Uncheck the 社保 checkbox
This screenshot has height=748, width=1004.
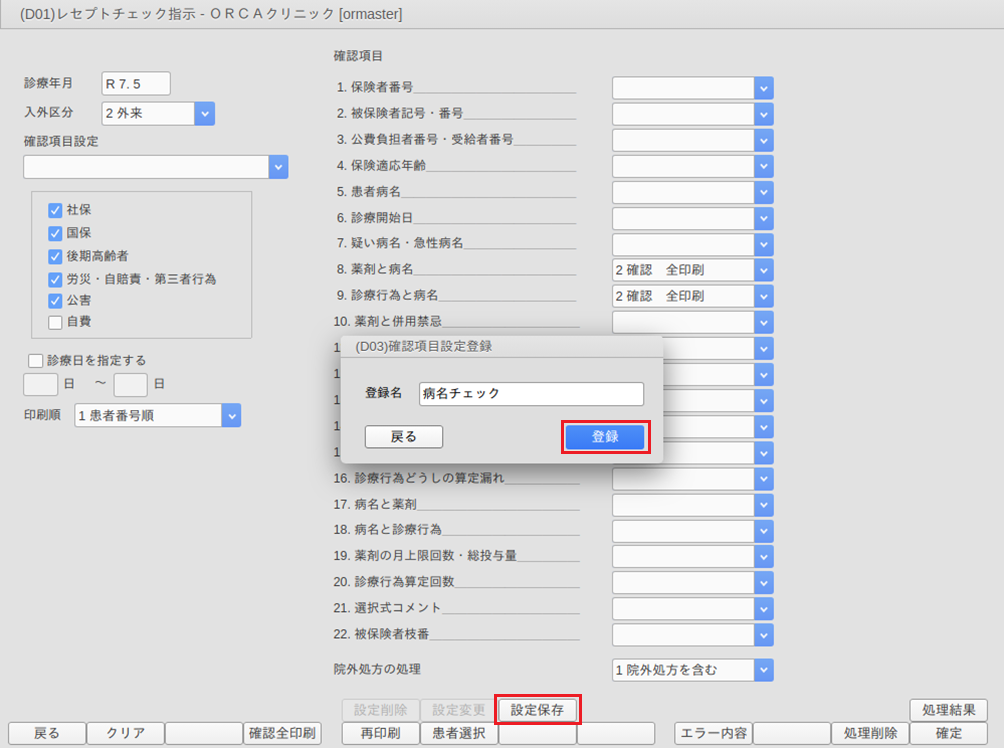click(56, 210)
